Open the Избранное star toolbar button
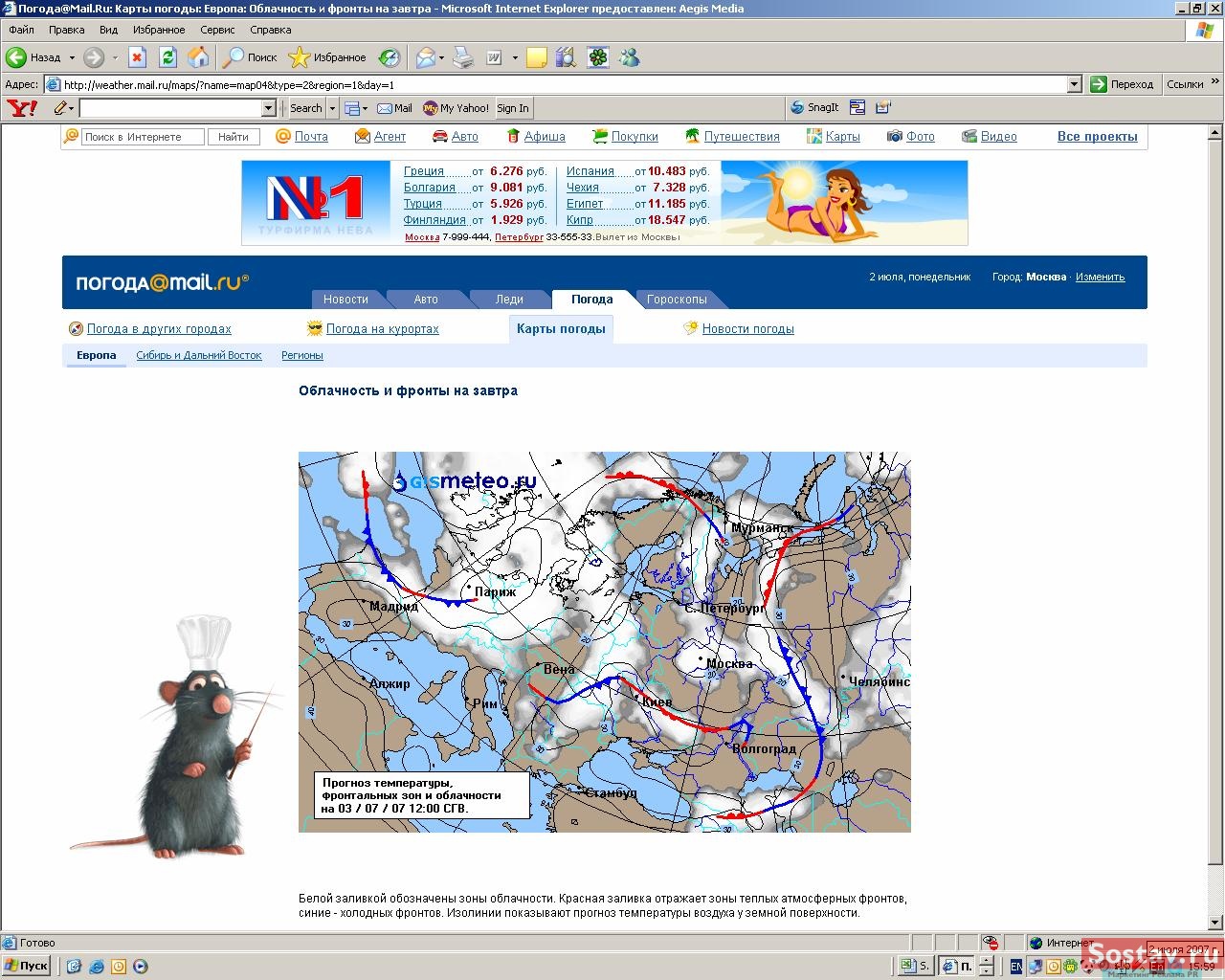 [327, 57]
